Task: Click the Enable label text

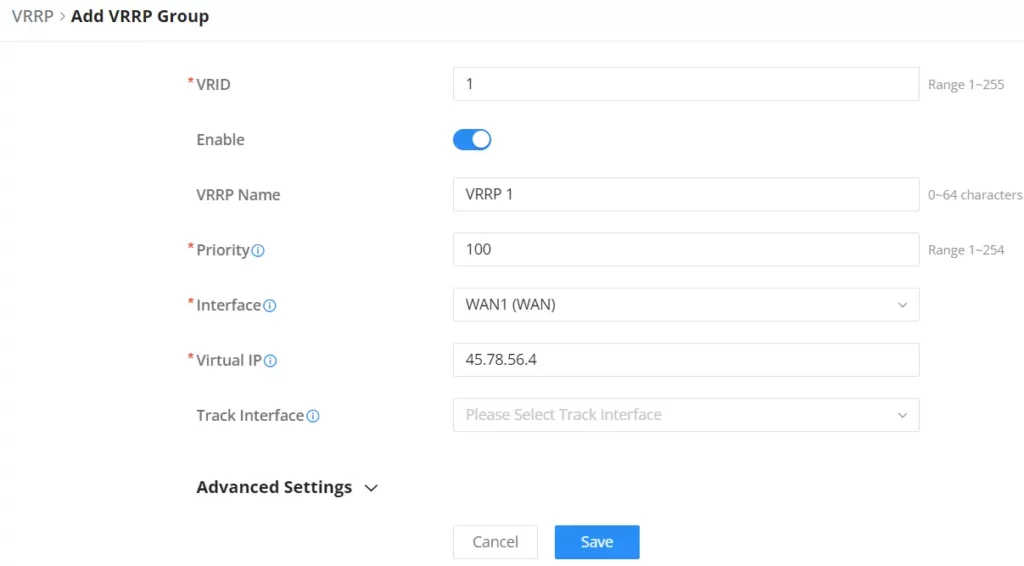Action: 220,140
